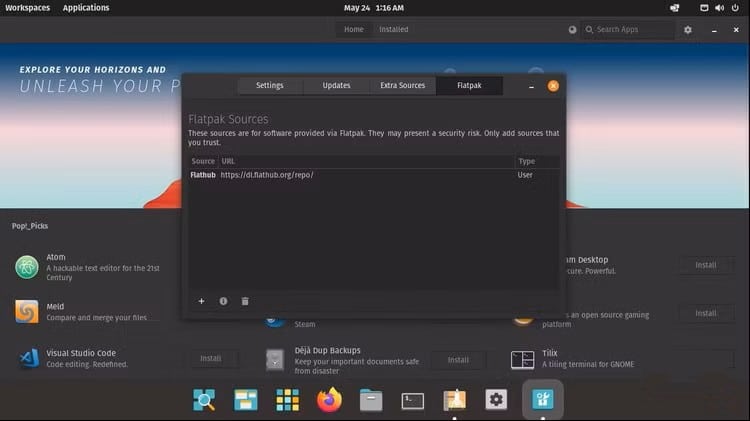Image resolution: width=750 pixels, height=421 pixels.
Task: Open Tilix app title
Action: [550, 353]
